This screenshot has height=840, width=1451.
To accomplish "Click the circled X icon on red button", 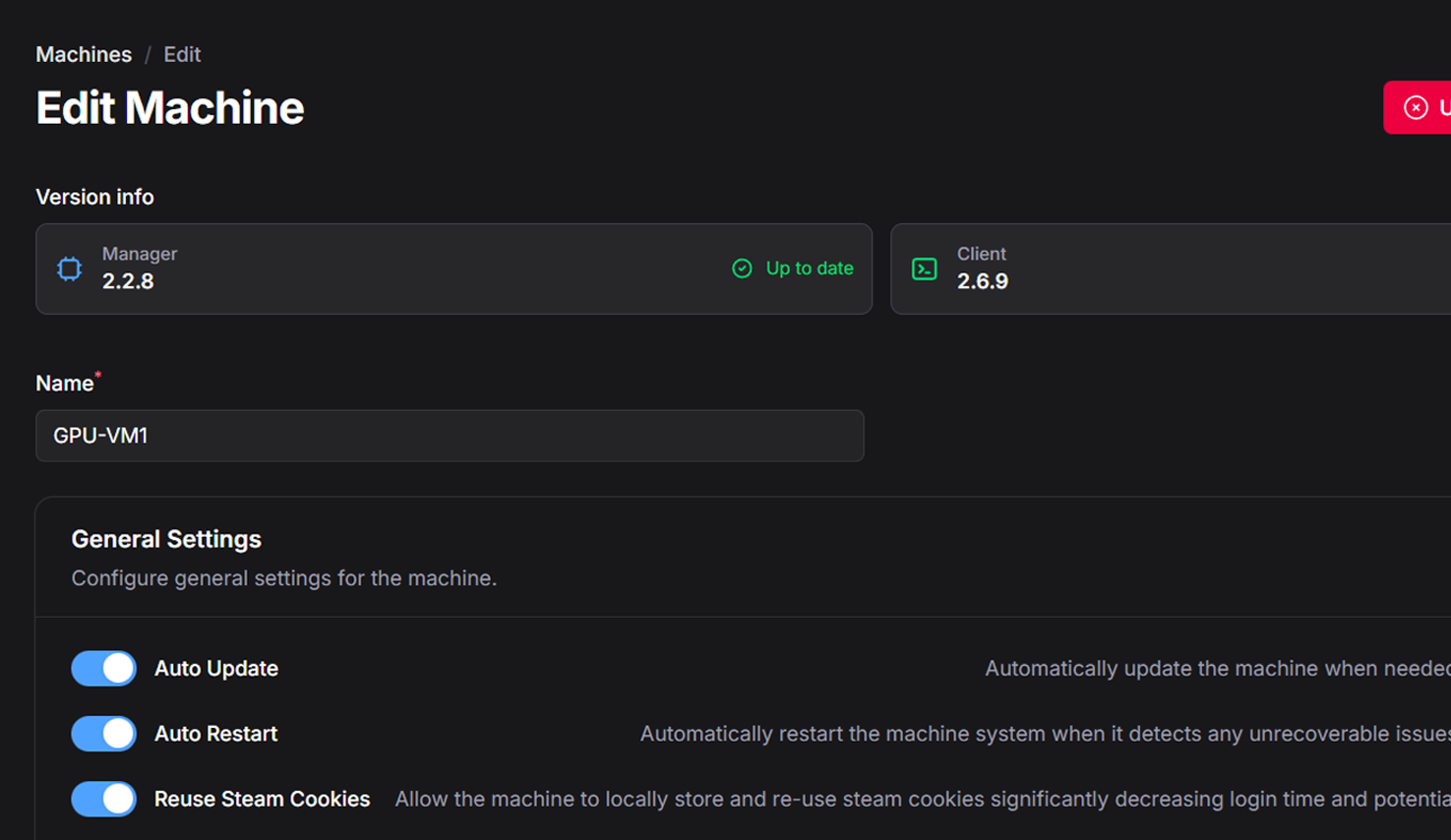I will point(1416,107).
